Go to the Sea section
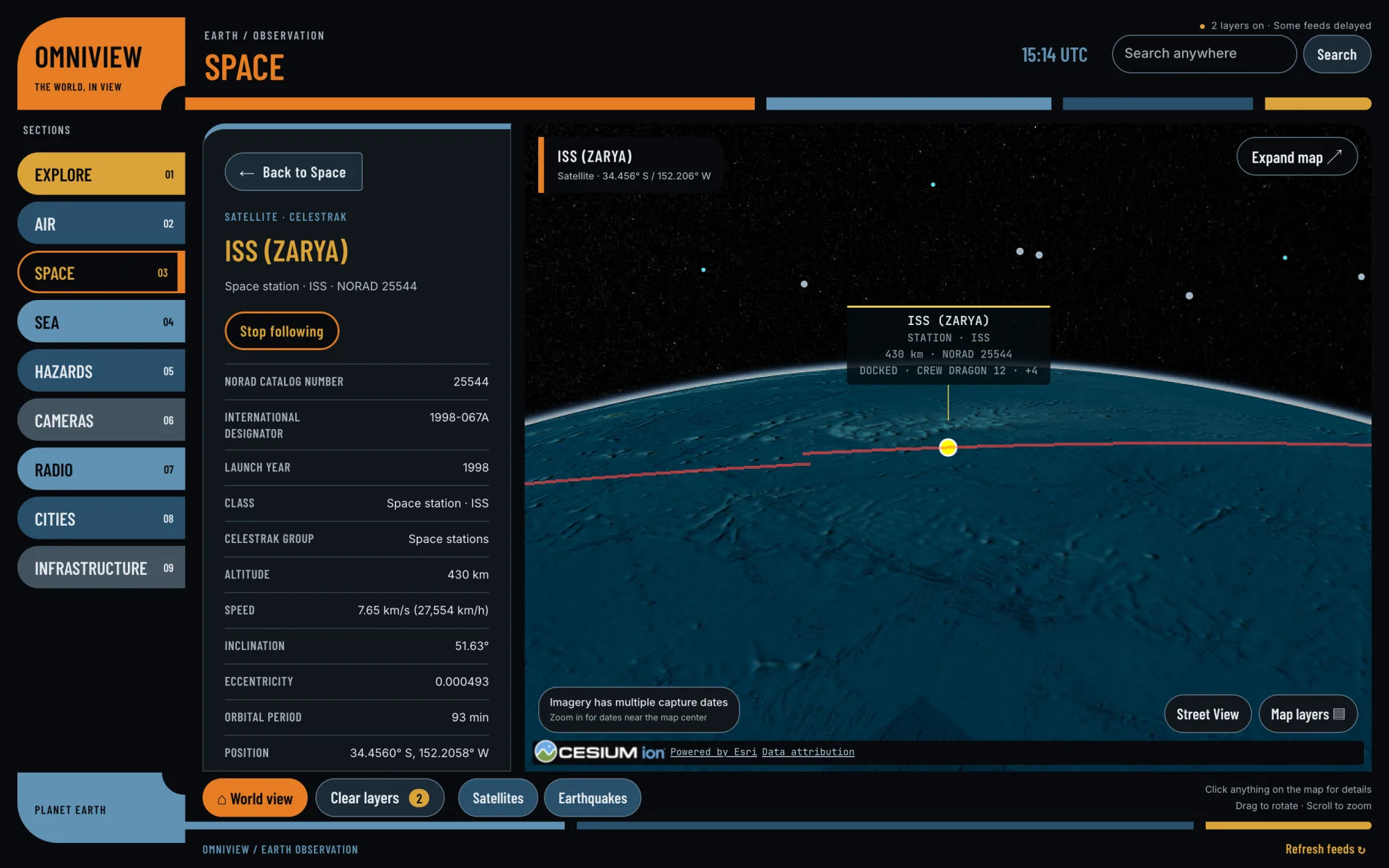Viewport: 1389px width, 868px height. (101, 322)
